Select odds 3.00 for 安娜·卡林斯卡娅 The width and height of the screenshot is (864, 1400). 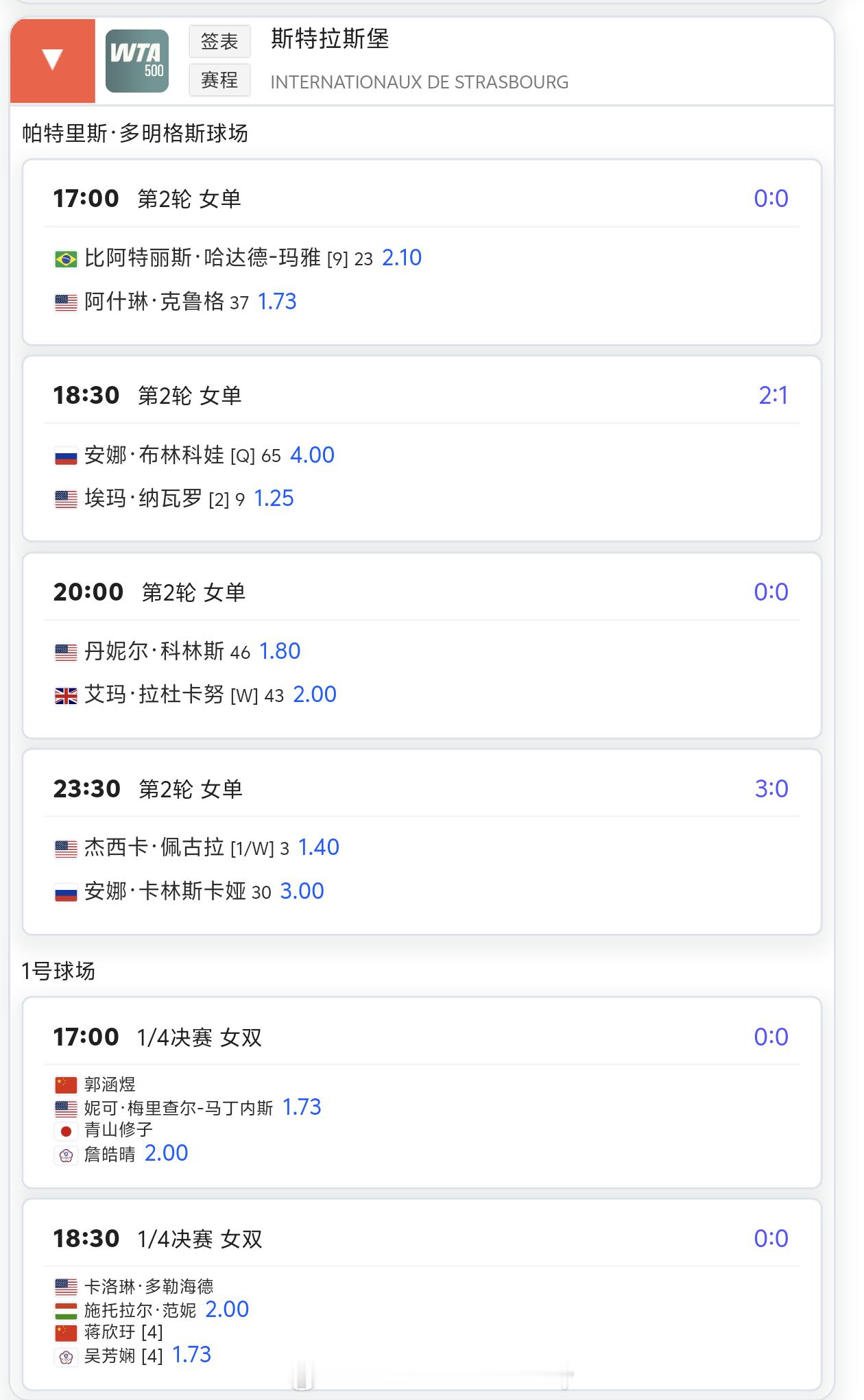coord(302,891)
